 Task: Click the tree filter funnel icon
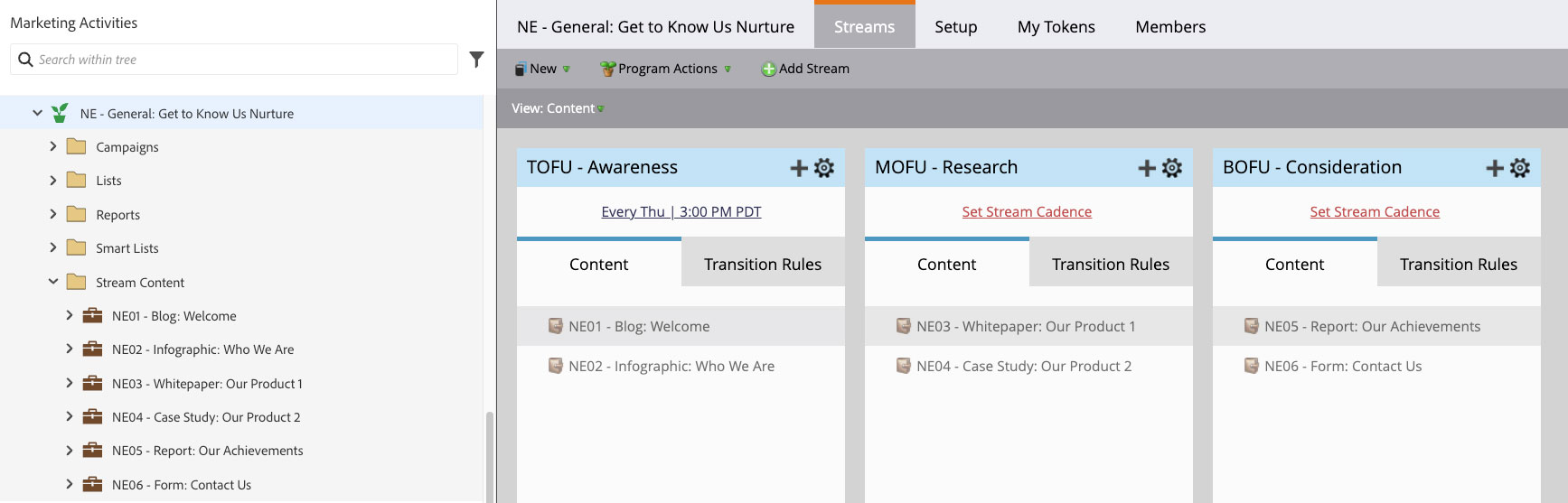(x=476, y=60)
